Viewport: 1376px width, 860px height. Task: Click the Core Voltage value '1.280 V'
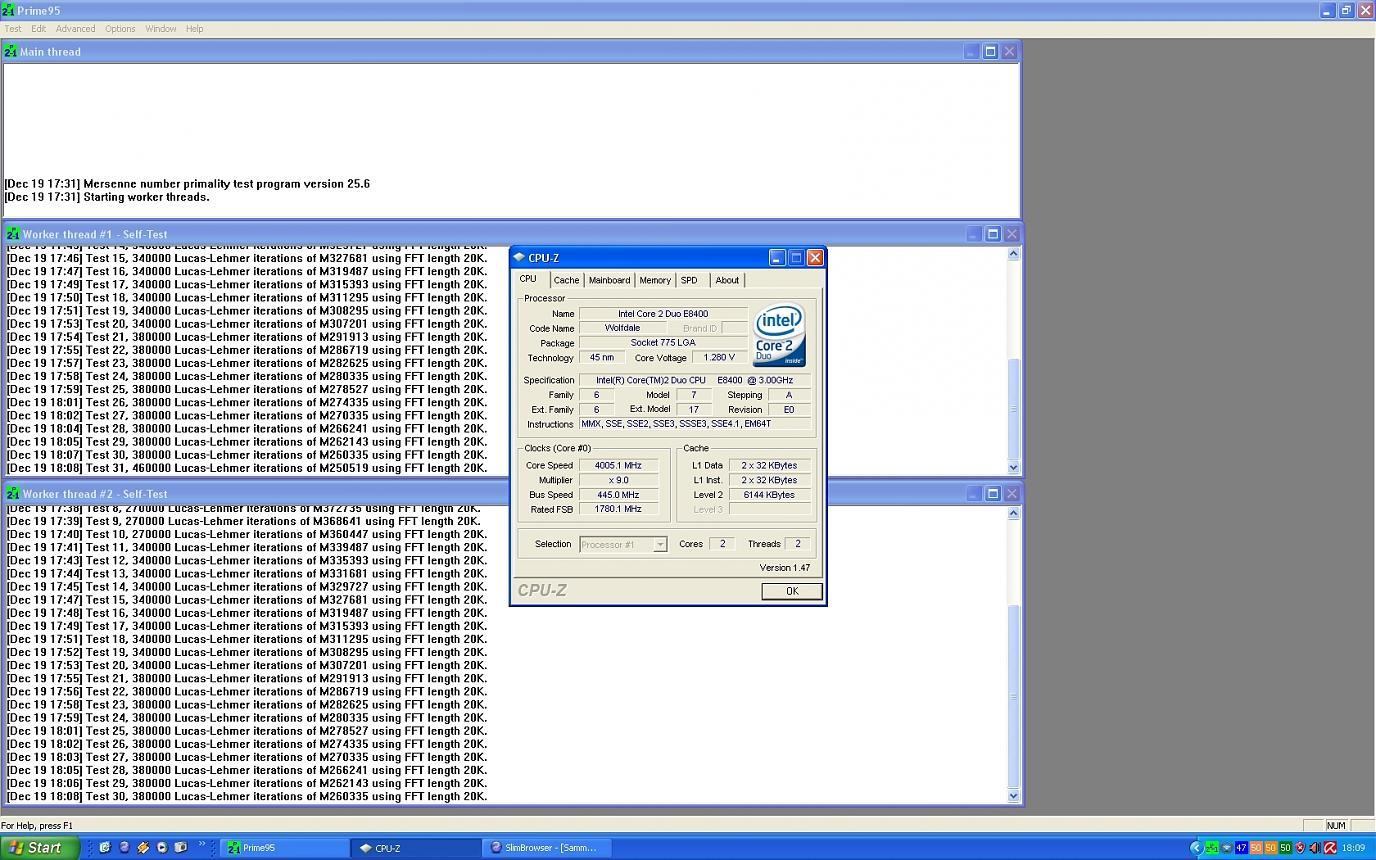coord(718,357)
